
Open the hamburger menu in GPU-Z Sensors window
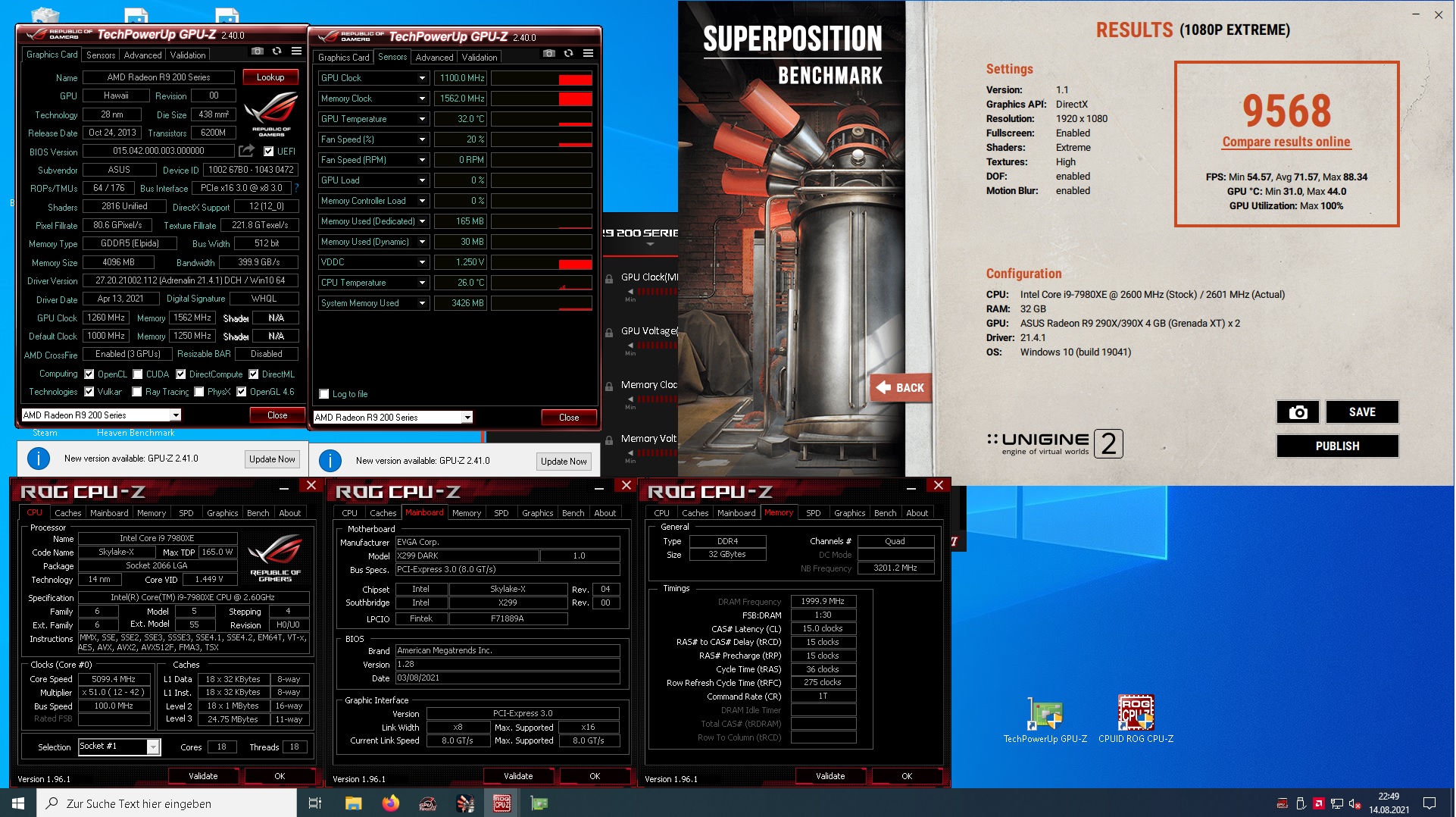(x=588, y=53)
